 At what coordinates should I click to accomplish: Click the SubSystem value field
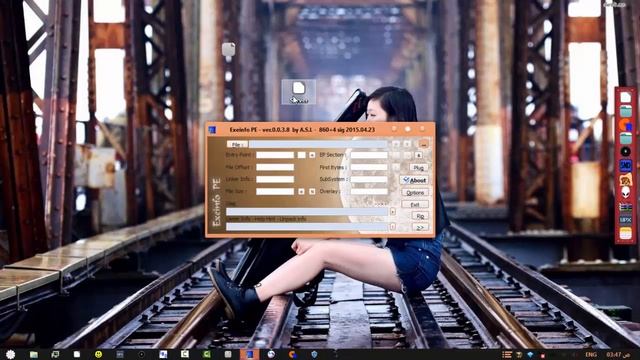(x=369, y=179)
